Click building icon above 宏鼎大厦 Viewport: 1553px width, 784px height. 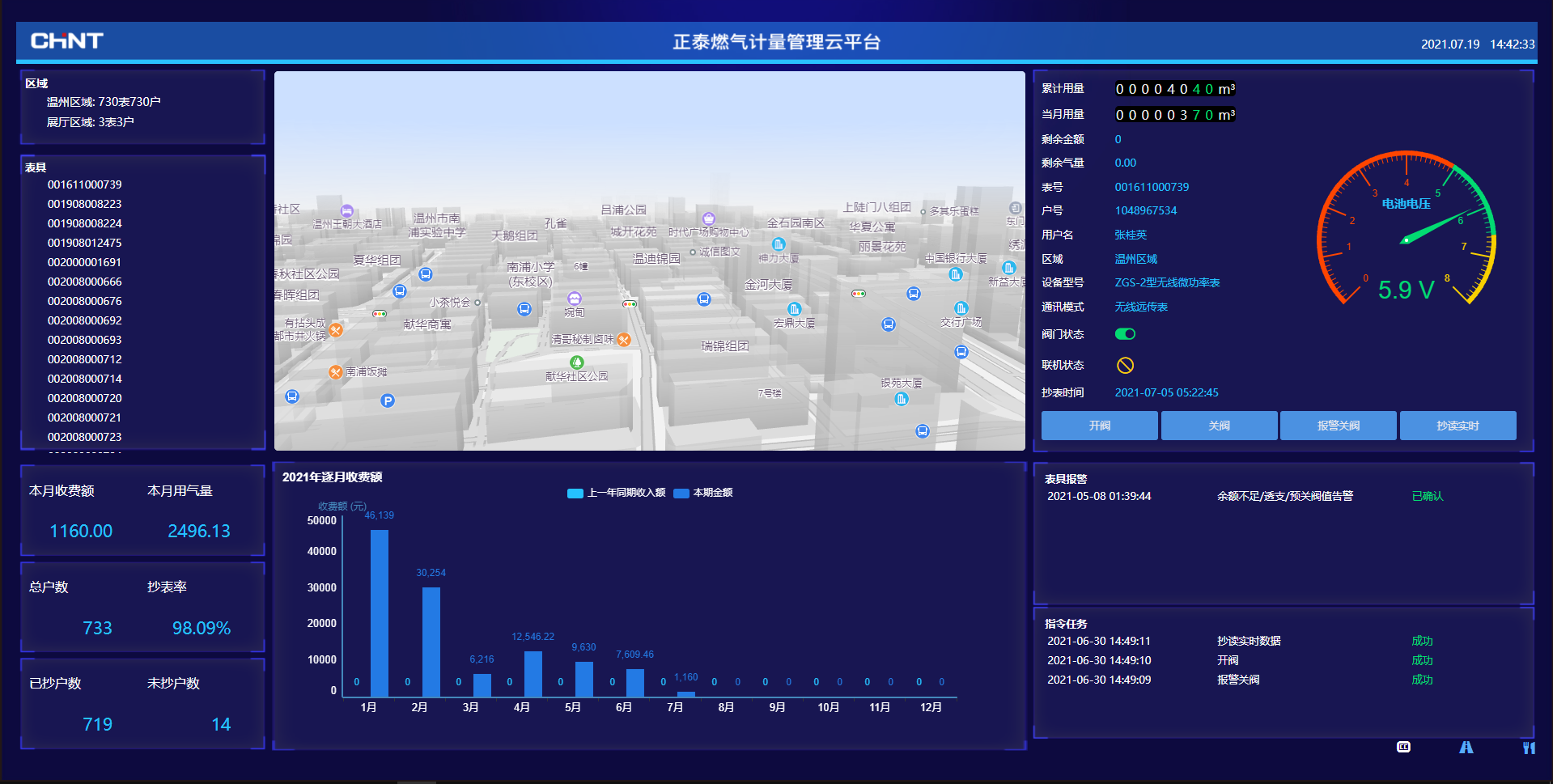click(795, 309)
